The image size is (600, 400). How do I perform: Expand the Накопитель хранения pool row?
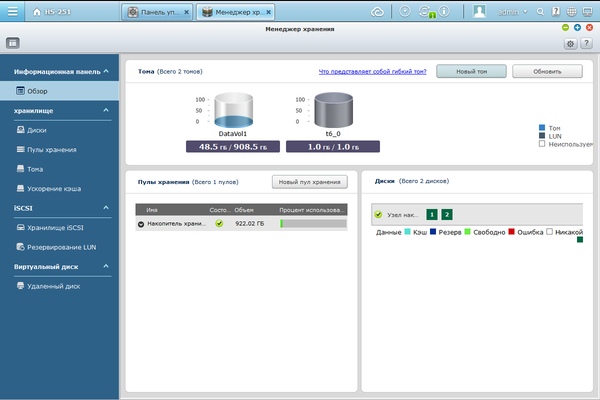141,224
